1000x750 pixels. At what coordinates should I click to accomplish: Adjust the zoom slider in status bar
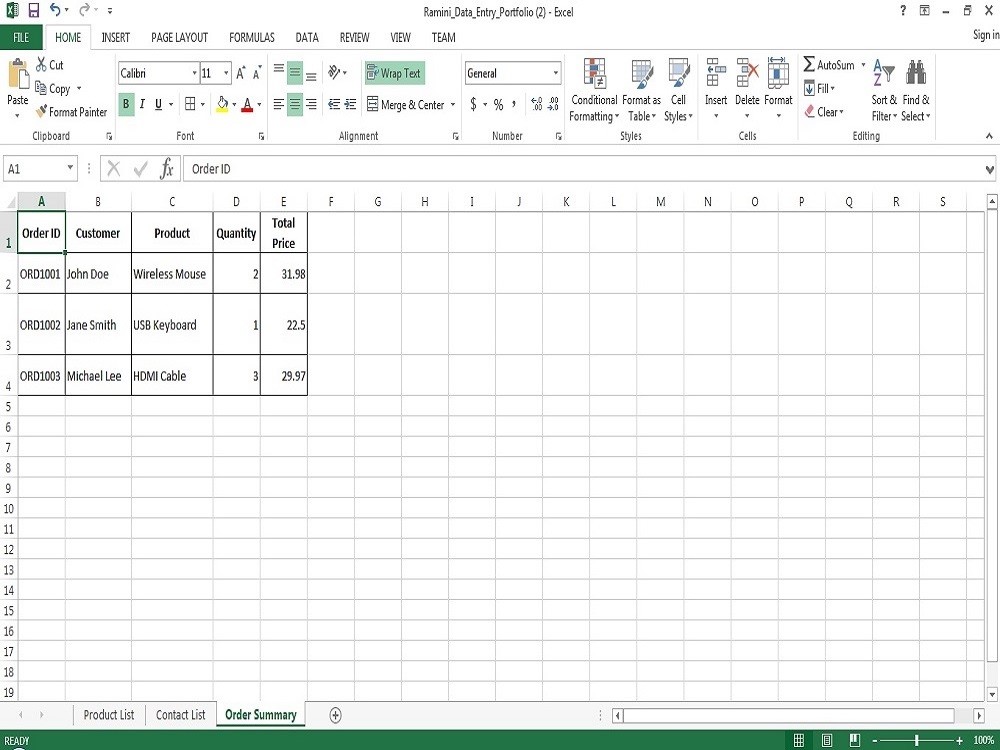pos(916,740)
